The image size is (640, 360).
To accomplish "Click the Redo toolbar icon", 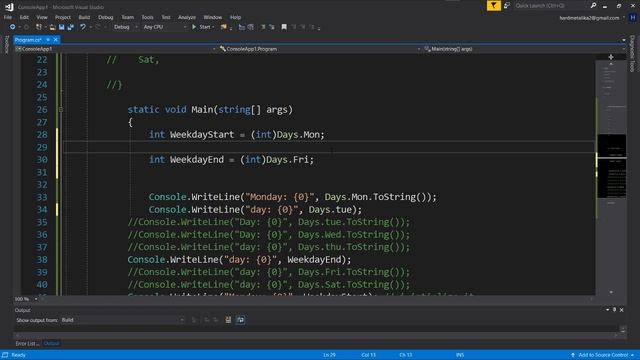I will pyautogui.click(x=98, y=27).
